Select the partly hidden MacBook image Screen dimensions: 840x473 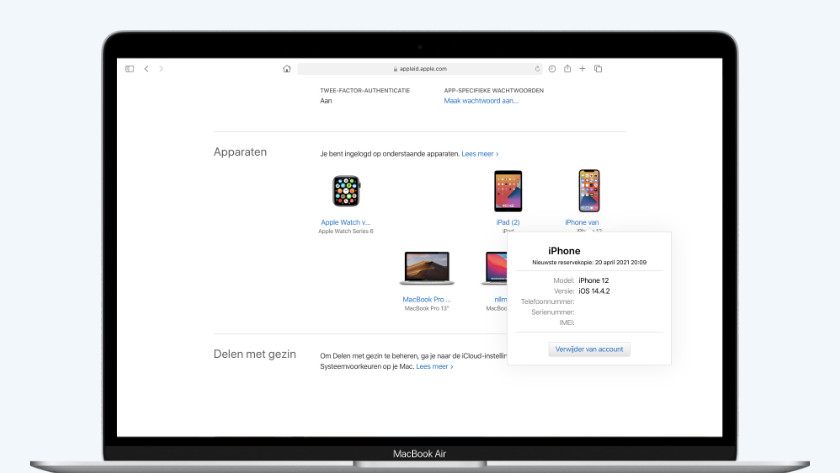point(495,268)
